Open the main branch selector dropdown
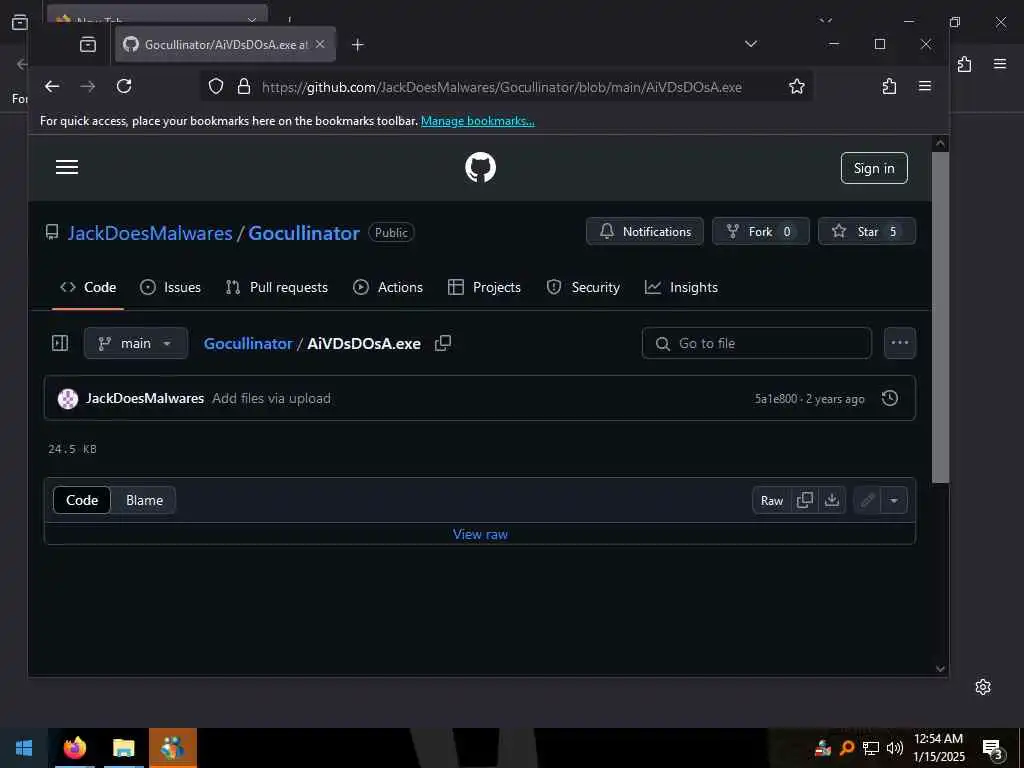 pos(136,343)
